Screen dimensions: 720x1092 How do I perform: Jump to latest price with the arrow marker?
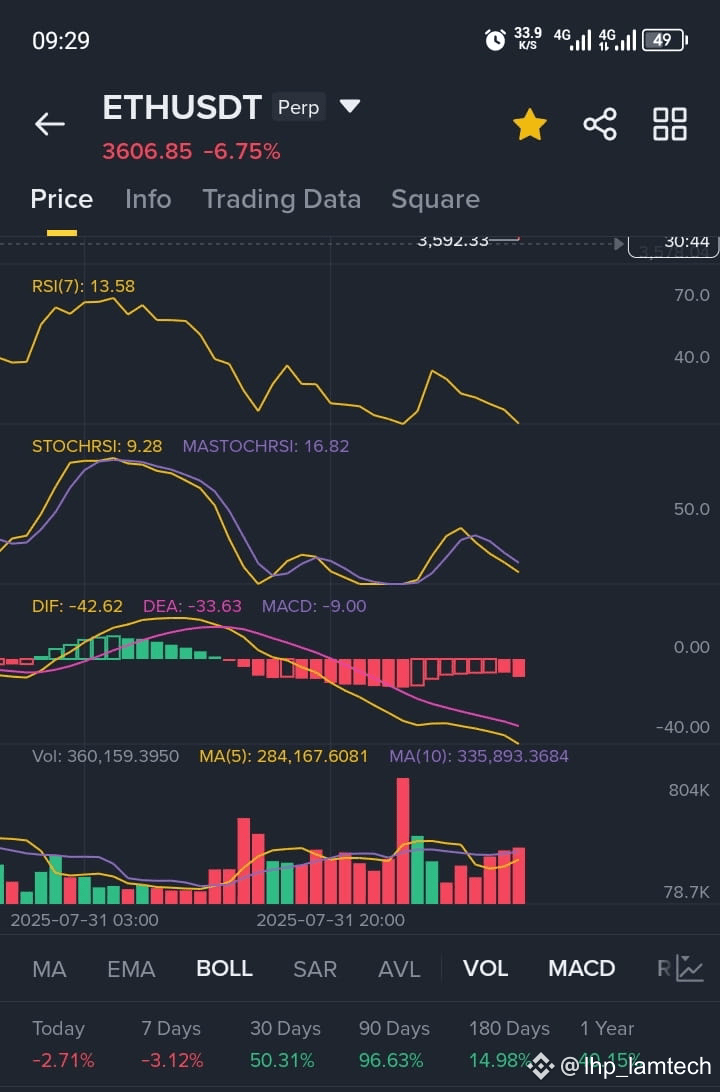618,244
